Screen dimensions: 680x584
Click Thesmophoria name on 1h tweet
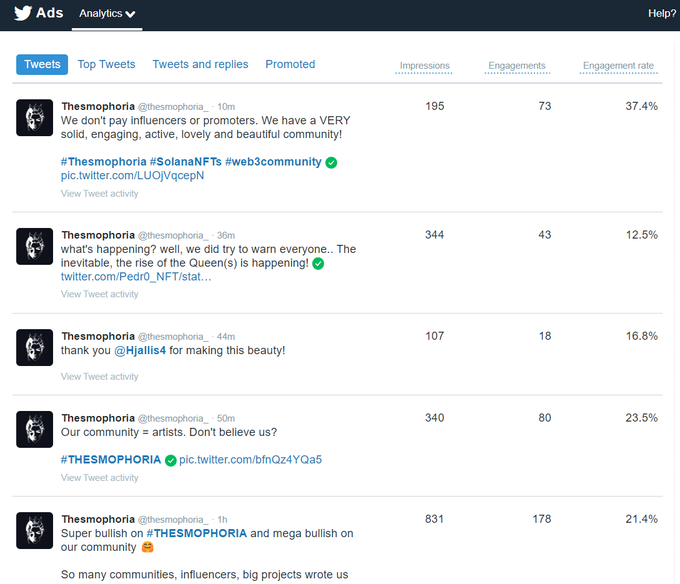tap(98, 519)
